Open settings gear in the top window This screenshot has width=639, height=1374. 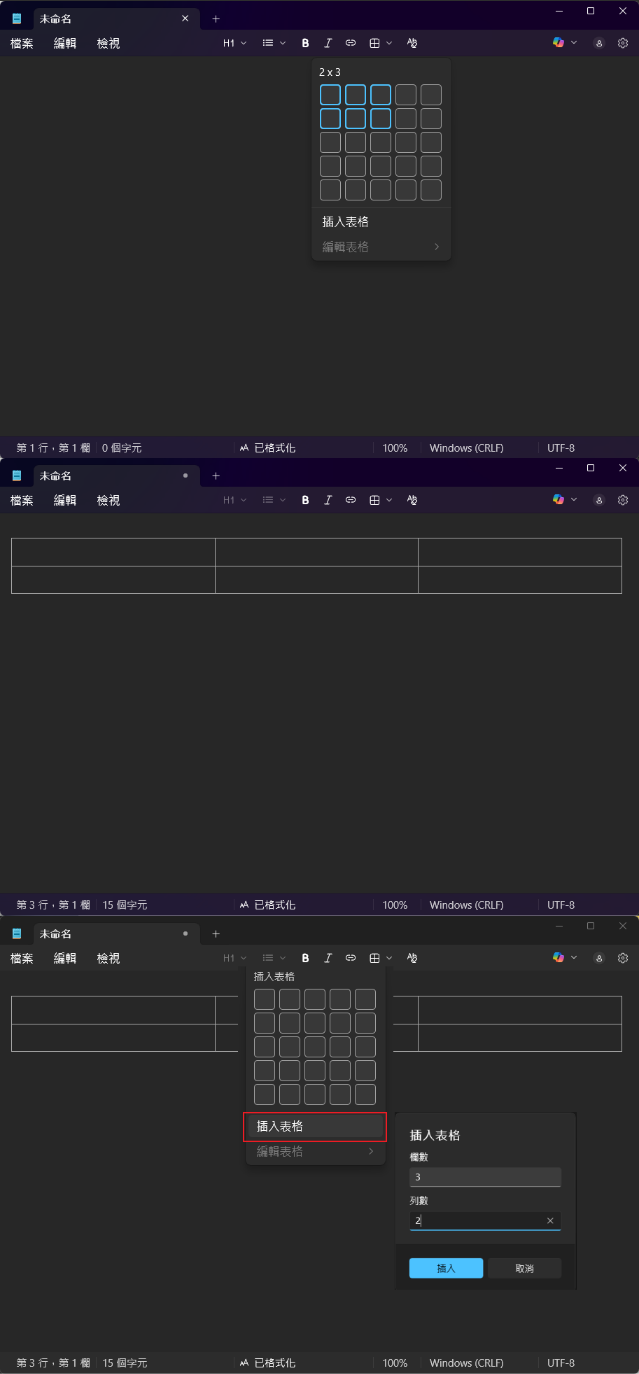click(x=623, y=43)
